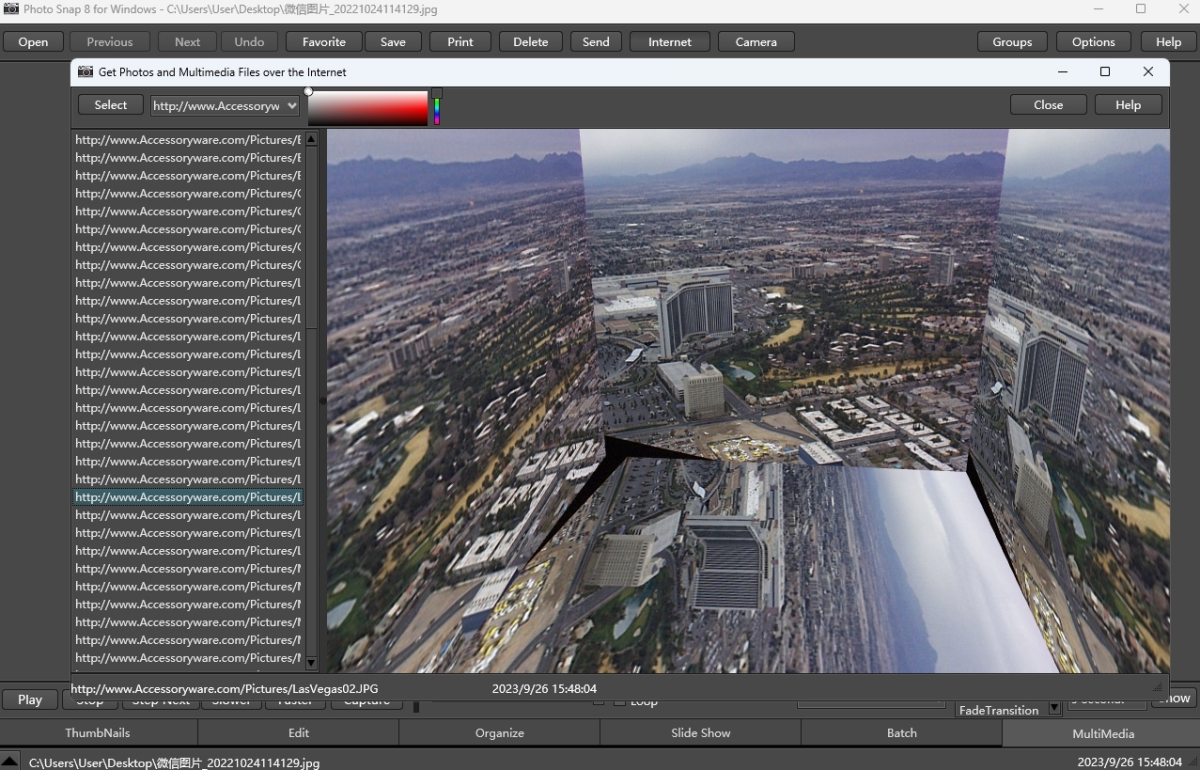1200x770 pixels.
Task: Pick a shade in the red color gradient
Action: 368,108
